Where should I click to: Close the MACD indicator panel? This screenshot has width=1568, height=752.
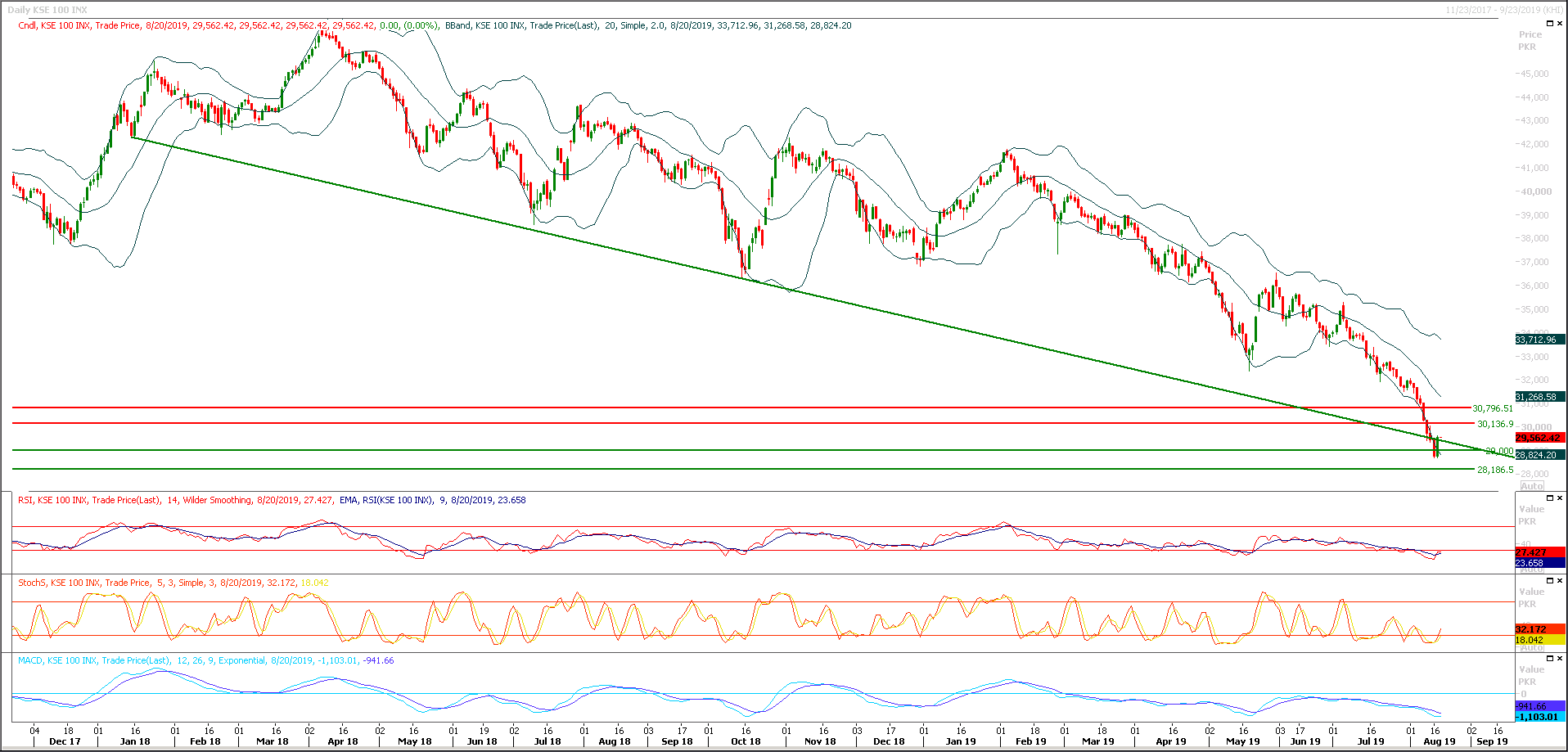coord(1560,658)
